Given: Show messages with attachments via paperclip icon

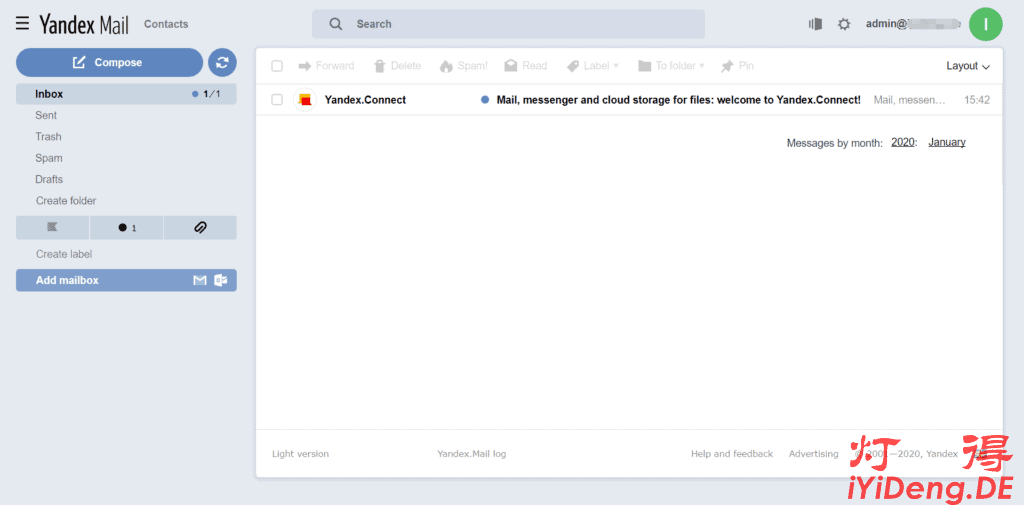Looking at the screenshot, I should pyautogui.click(x=200, y=228).
